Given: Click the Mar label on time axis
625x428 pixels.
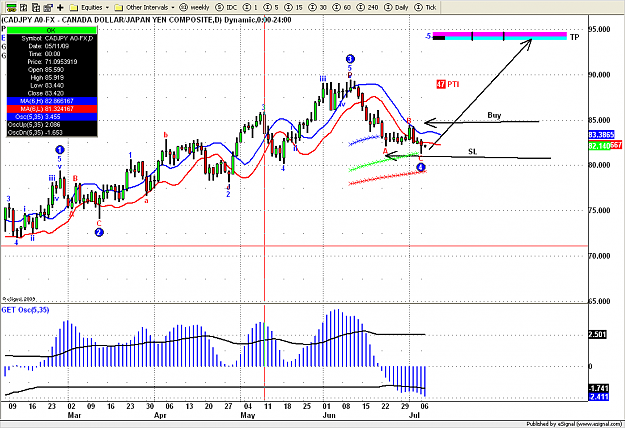Looking at the screenshot, I should 74,415.
